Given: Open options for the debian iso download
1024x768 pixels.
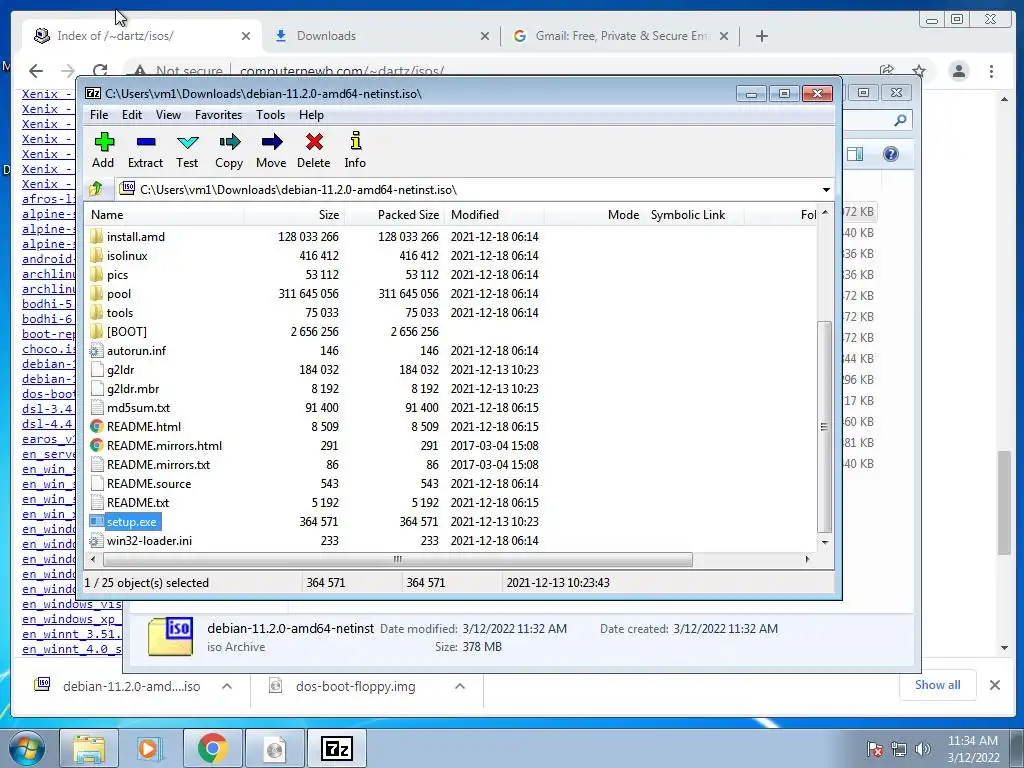Looking at the screenshot, I should coord(227,686).
